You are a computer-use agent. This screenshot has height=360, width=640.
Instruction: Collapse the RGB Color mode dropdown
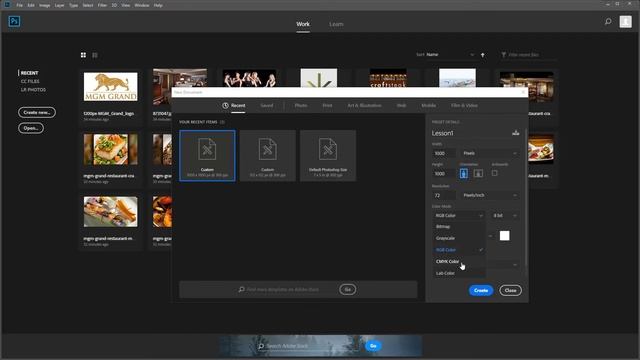tap(459, 216)
